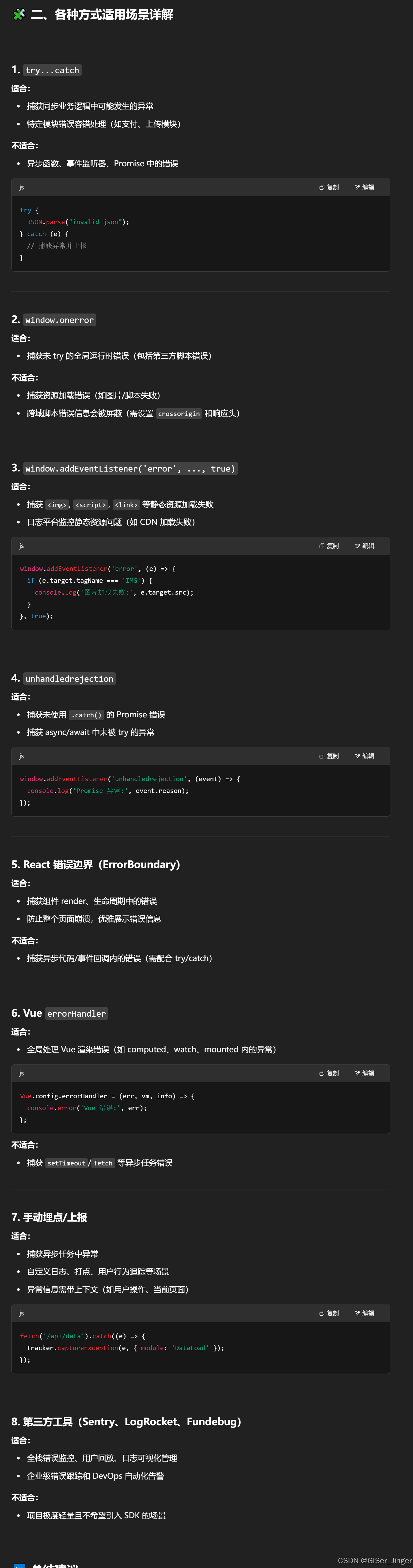Image resolution: width=413 pixels, height=1568 pixels.
Task: Copy the fetch captureException code block
Action: click(x=329, y=1313)
